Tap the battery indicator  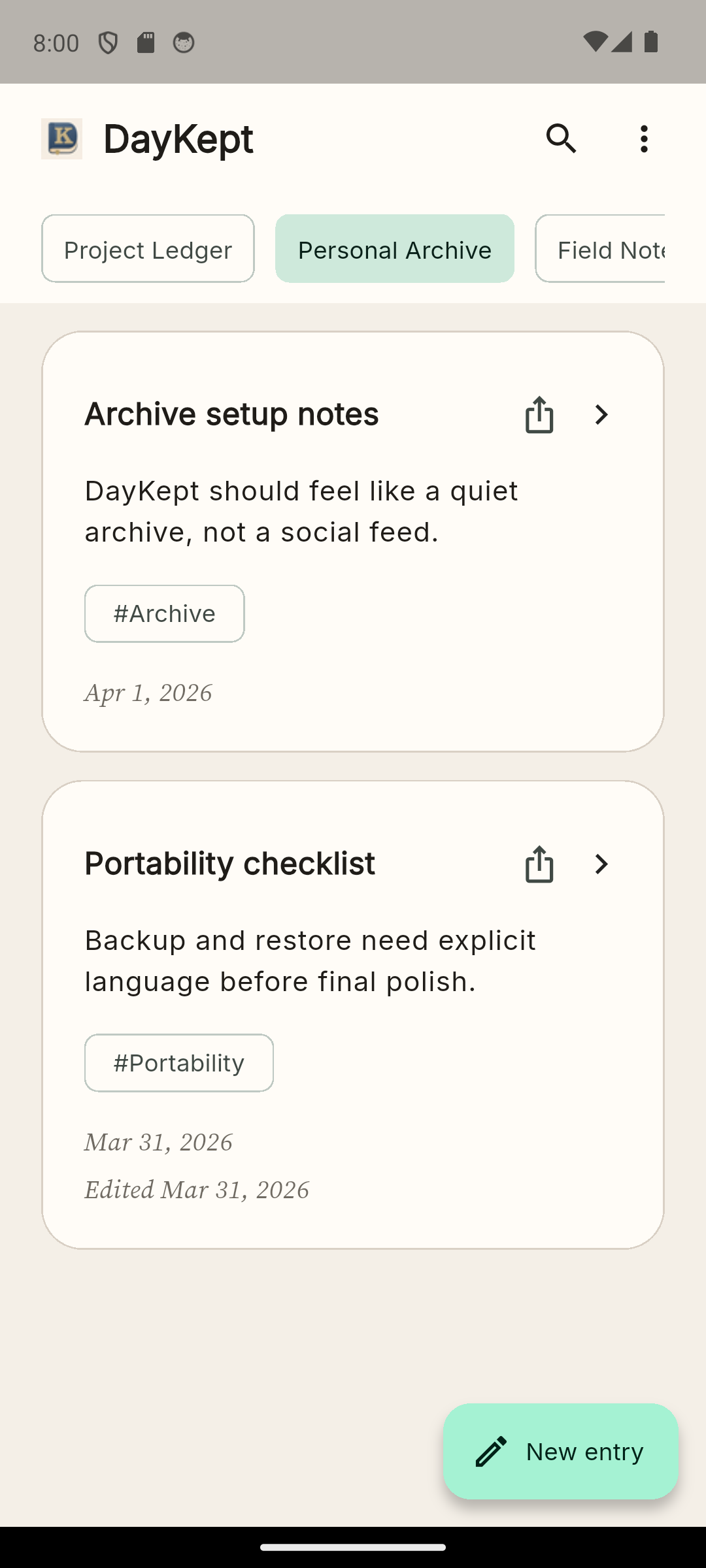[x=651, y=41]
